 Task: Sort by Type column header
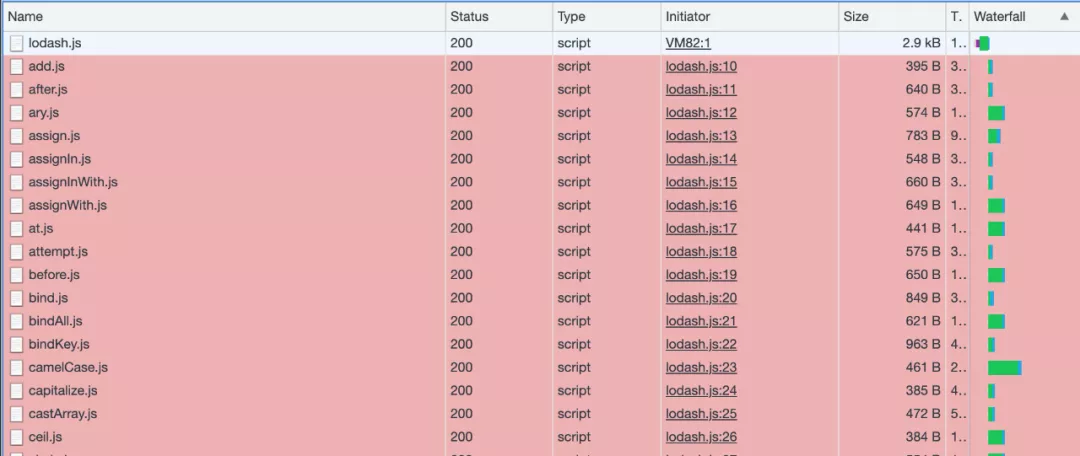(606, 17)
